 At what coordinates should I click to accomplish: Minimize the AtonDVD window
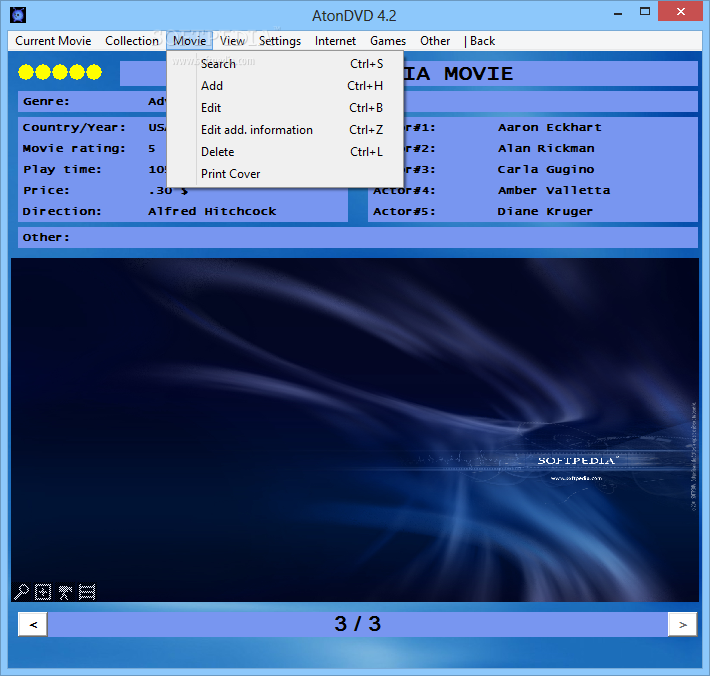[x=618, y=13]
